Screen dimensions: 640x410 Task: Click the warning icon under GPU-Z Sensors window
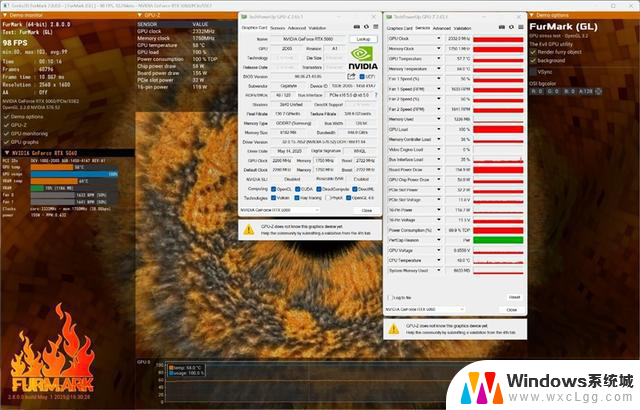[393, 329]
